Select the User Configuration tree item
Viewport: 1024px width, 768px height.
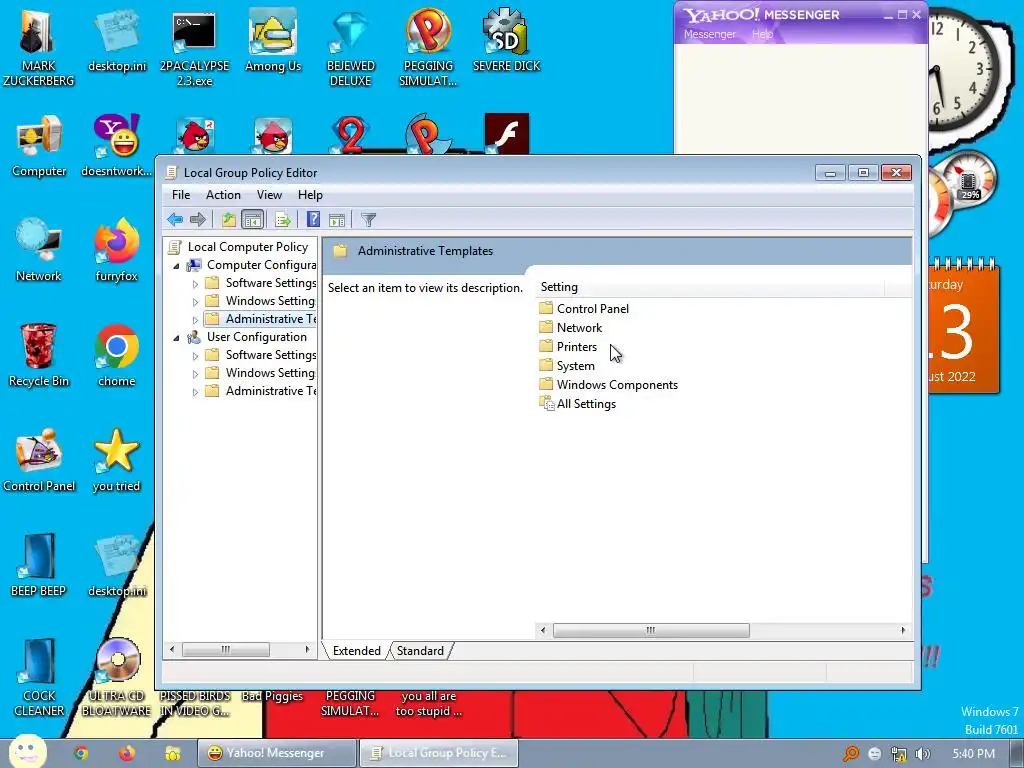click(257, 336)
